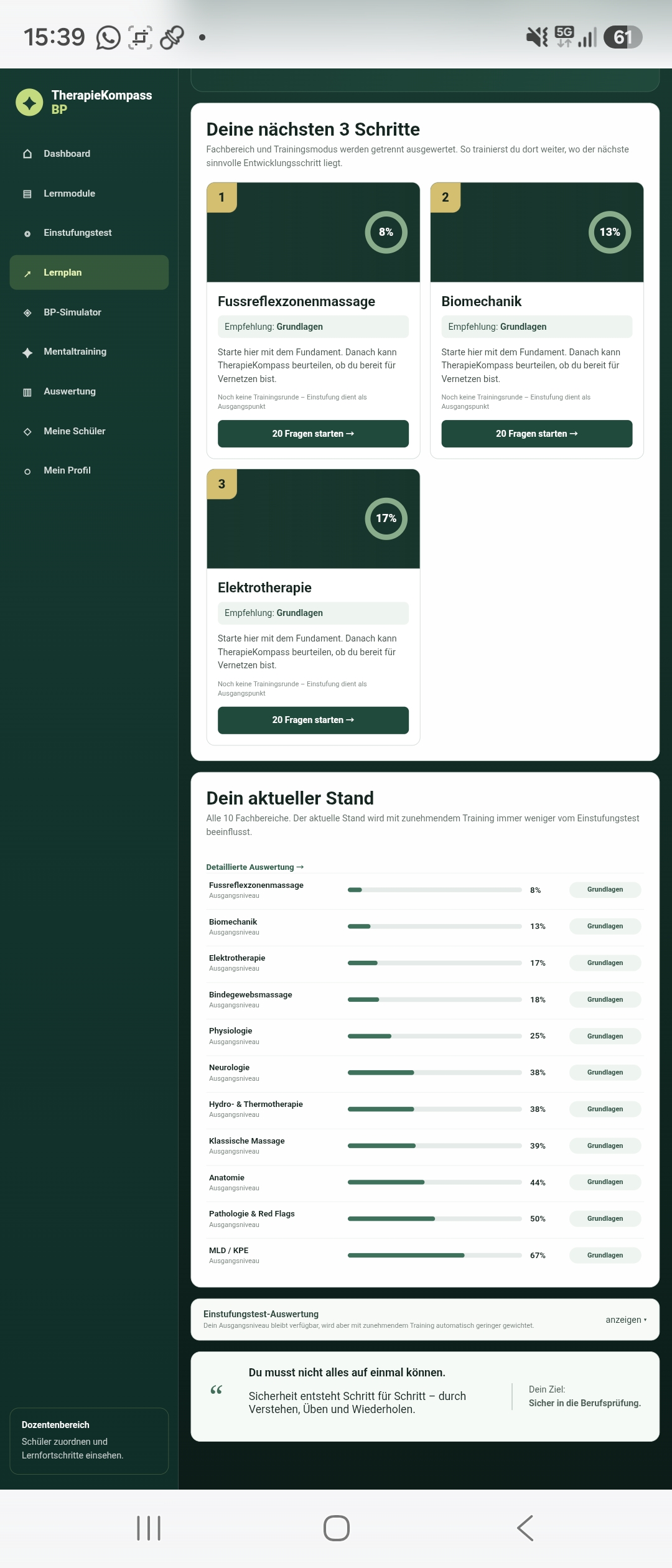This screenshot has width=672, height=1568.
Task: Click the Empfehlung Grundlagen tag under Elektrotherapie
Action: tap(313, 613)
